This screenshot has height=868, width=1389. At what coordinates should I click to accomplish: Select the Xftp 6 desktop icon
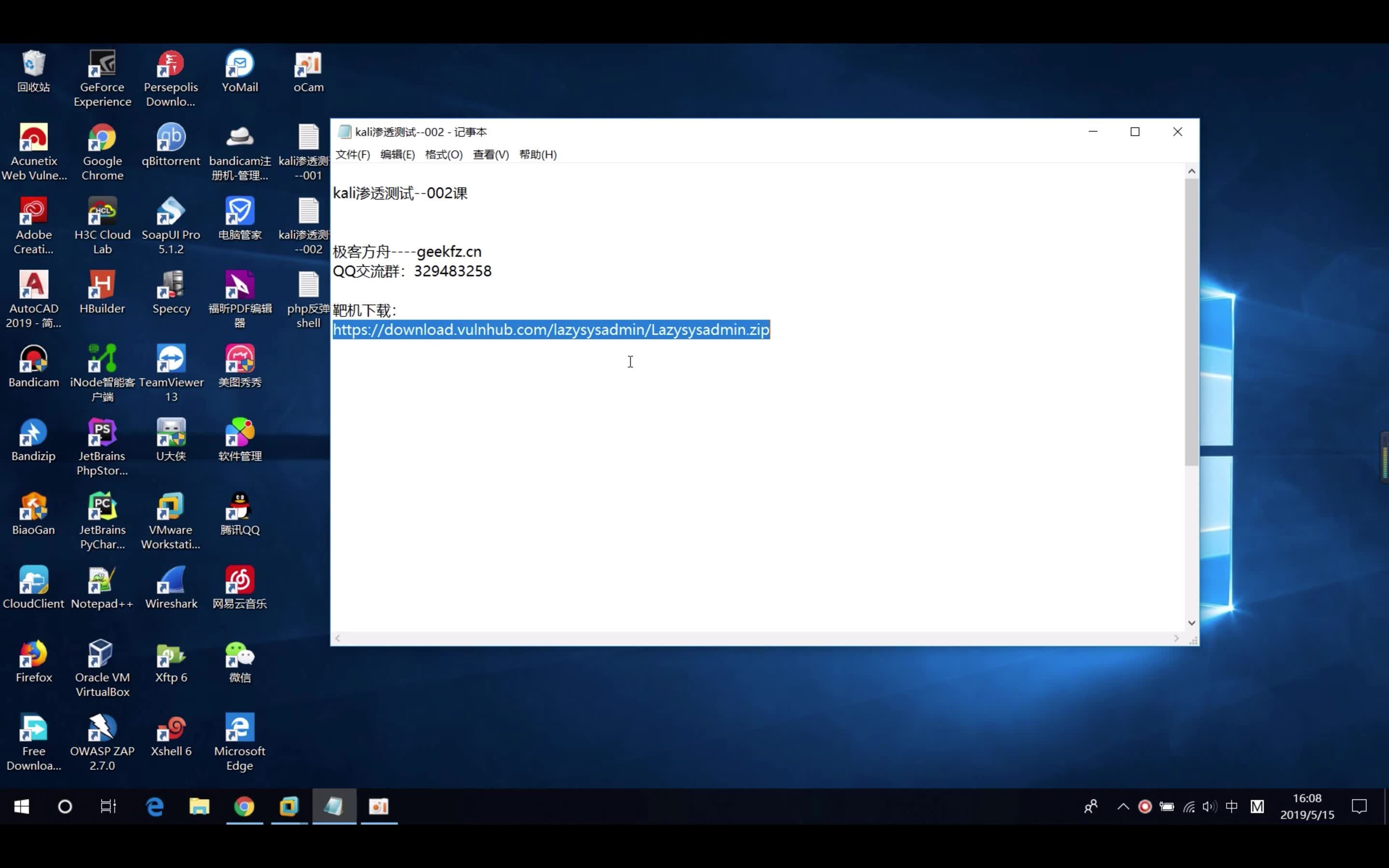170,662
